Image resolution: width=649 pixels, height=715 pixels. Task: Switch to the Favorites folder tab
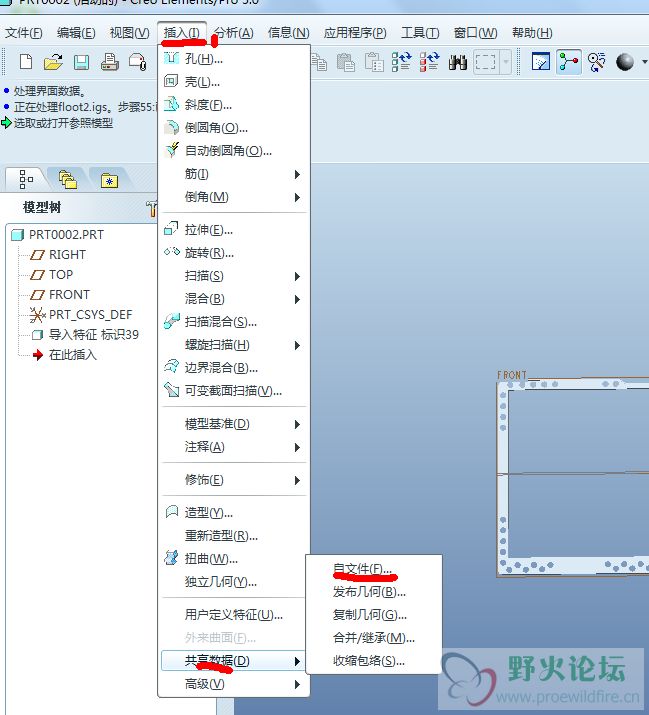tap(109, 179)
